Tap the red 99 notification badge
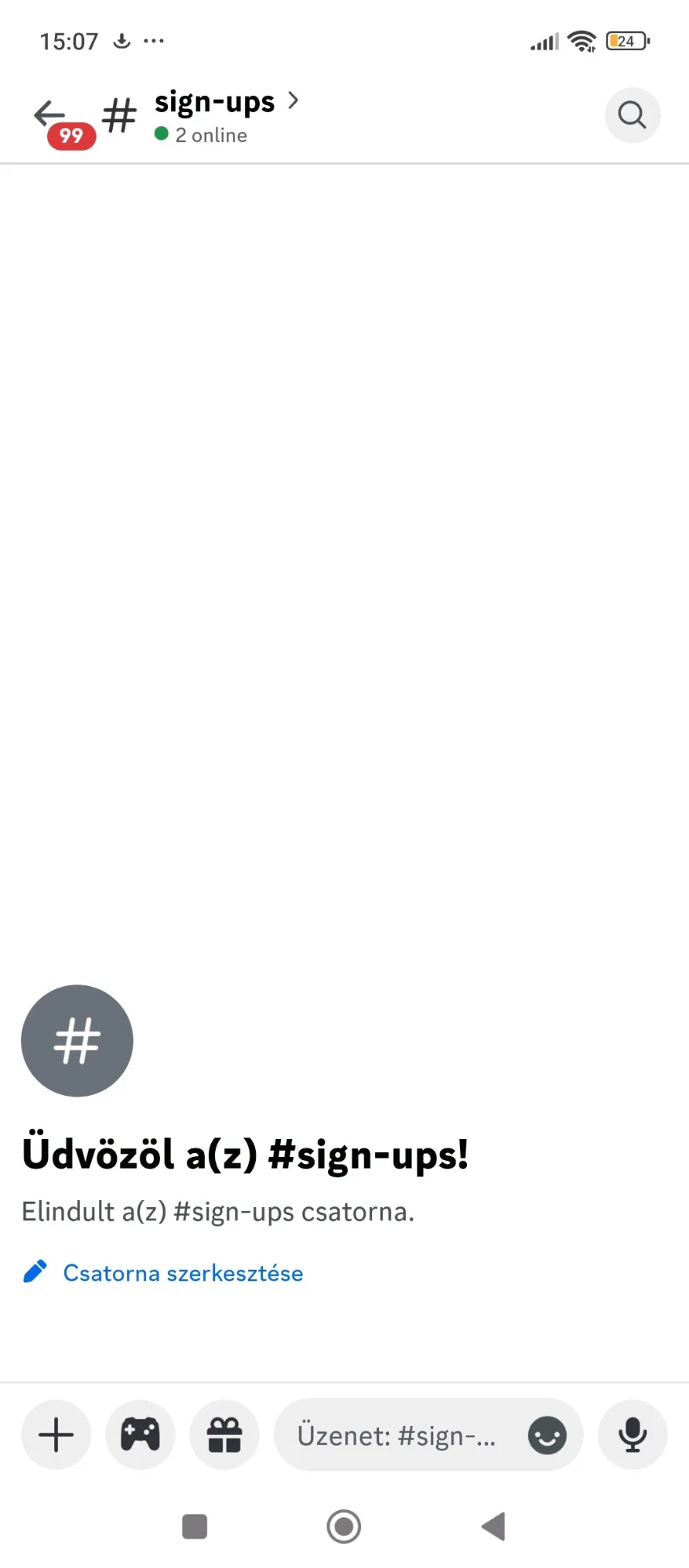 click(x=71, y=136)
